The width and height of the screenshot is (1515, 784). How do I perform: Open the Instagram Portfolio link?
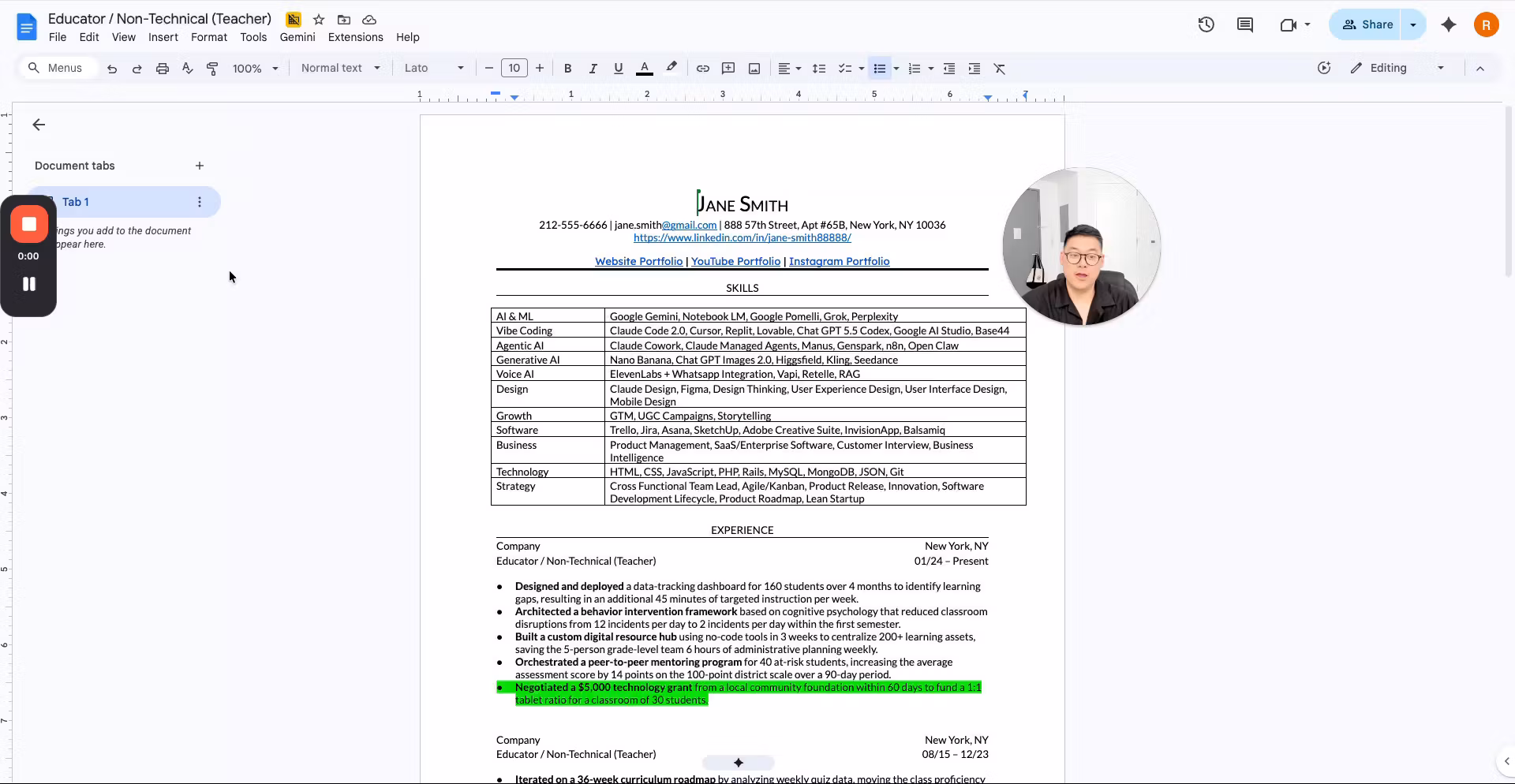coord(839,262)
